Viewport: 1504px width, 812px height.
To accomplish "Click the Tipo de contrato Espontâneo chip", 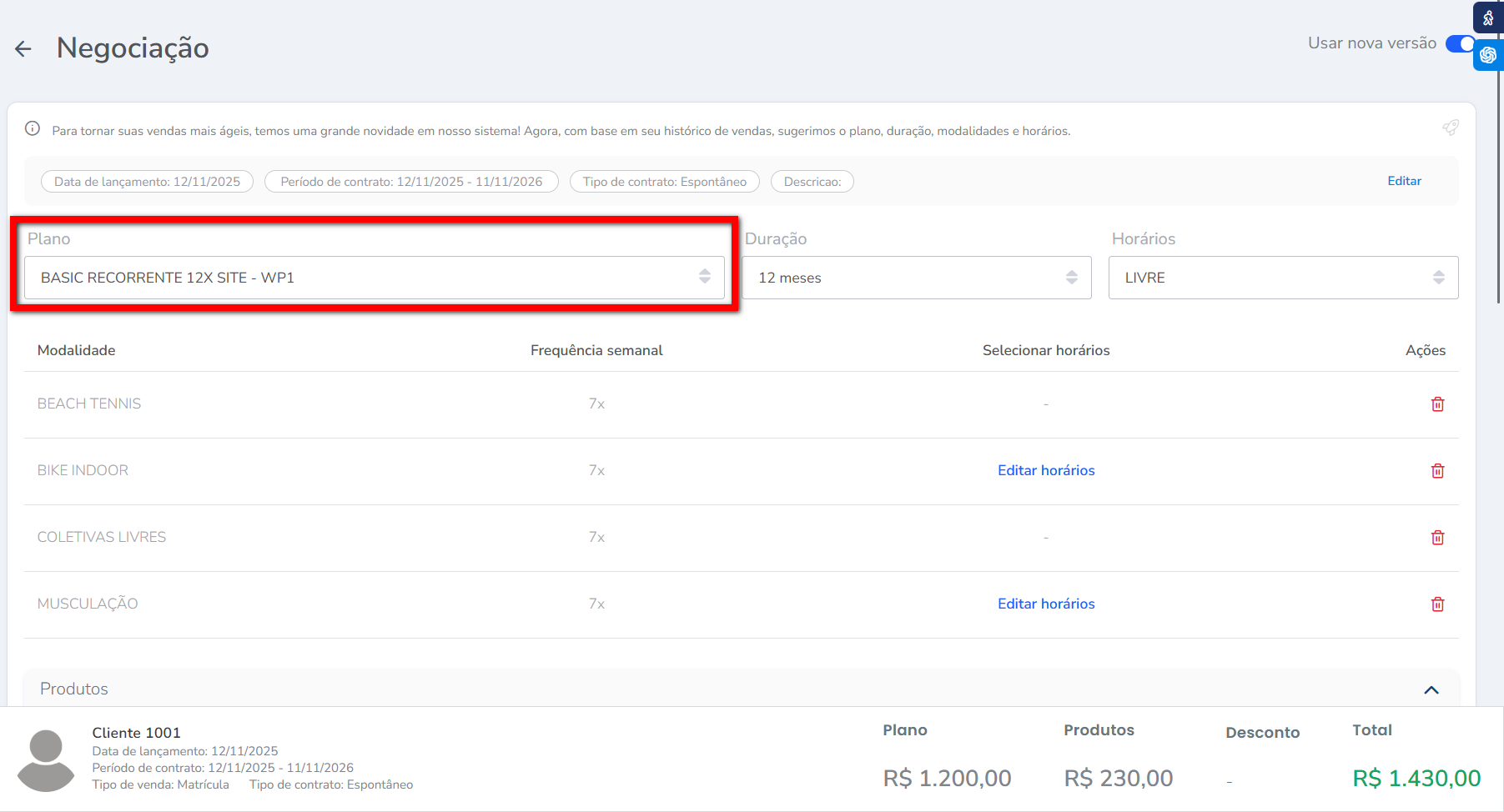I will coord(664,182).
